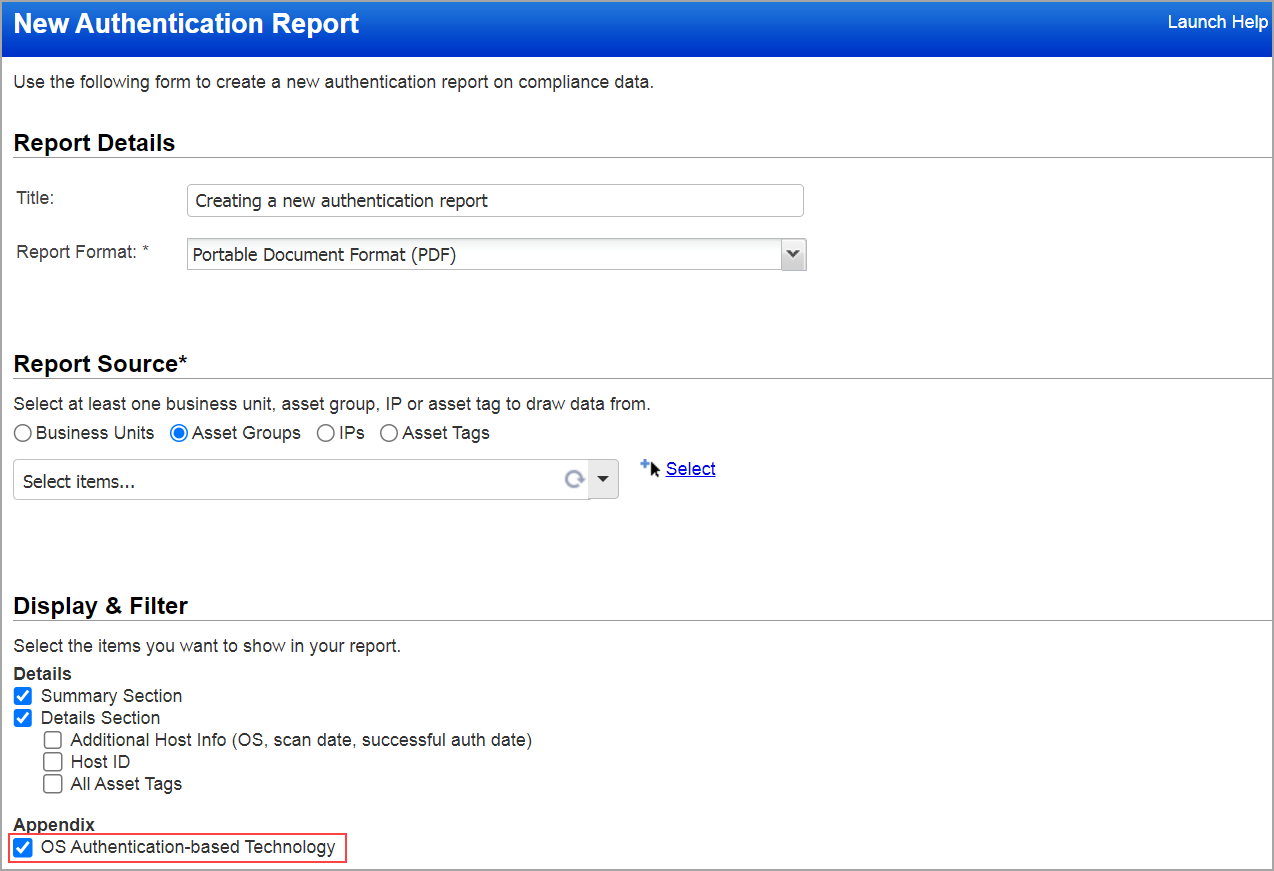This screenshot has width=1274, height=871.
Task: Uncheck OS Authentication-based Technology
Action: tap(22, 847)
